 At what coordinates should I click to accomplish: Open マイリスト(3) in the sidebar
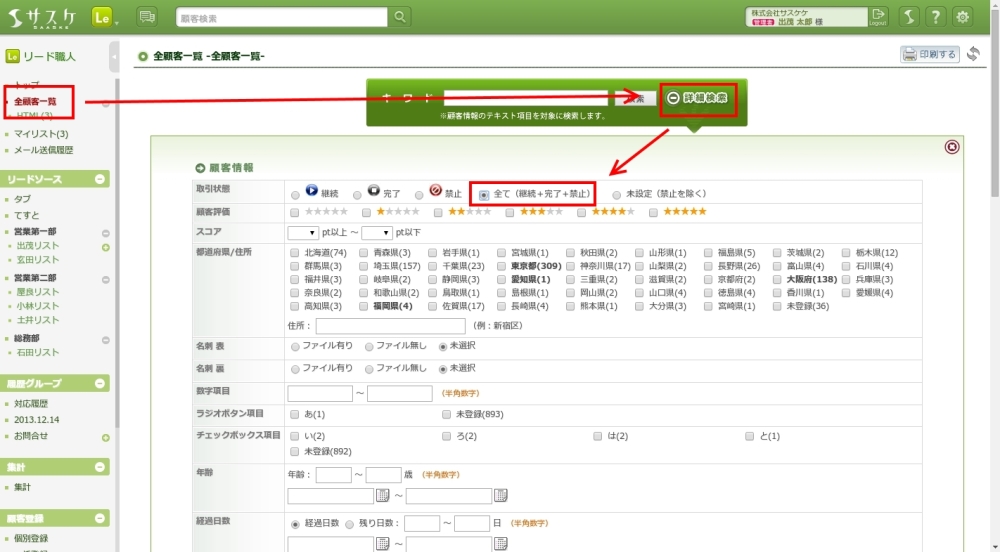click(41, 134)
